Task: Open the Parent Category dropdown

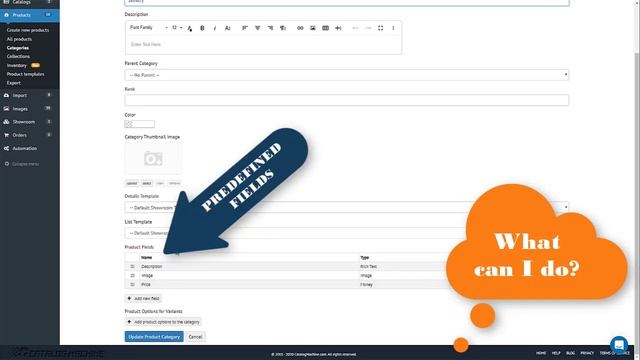Action: coord(347,75)
